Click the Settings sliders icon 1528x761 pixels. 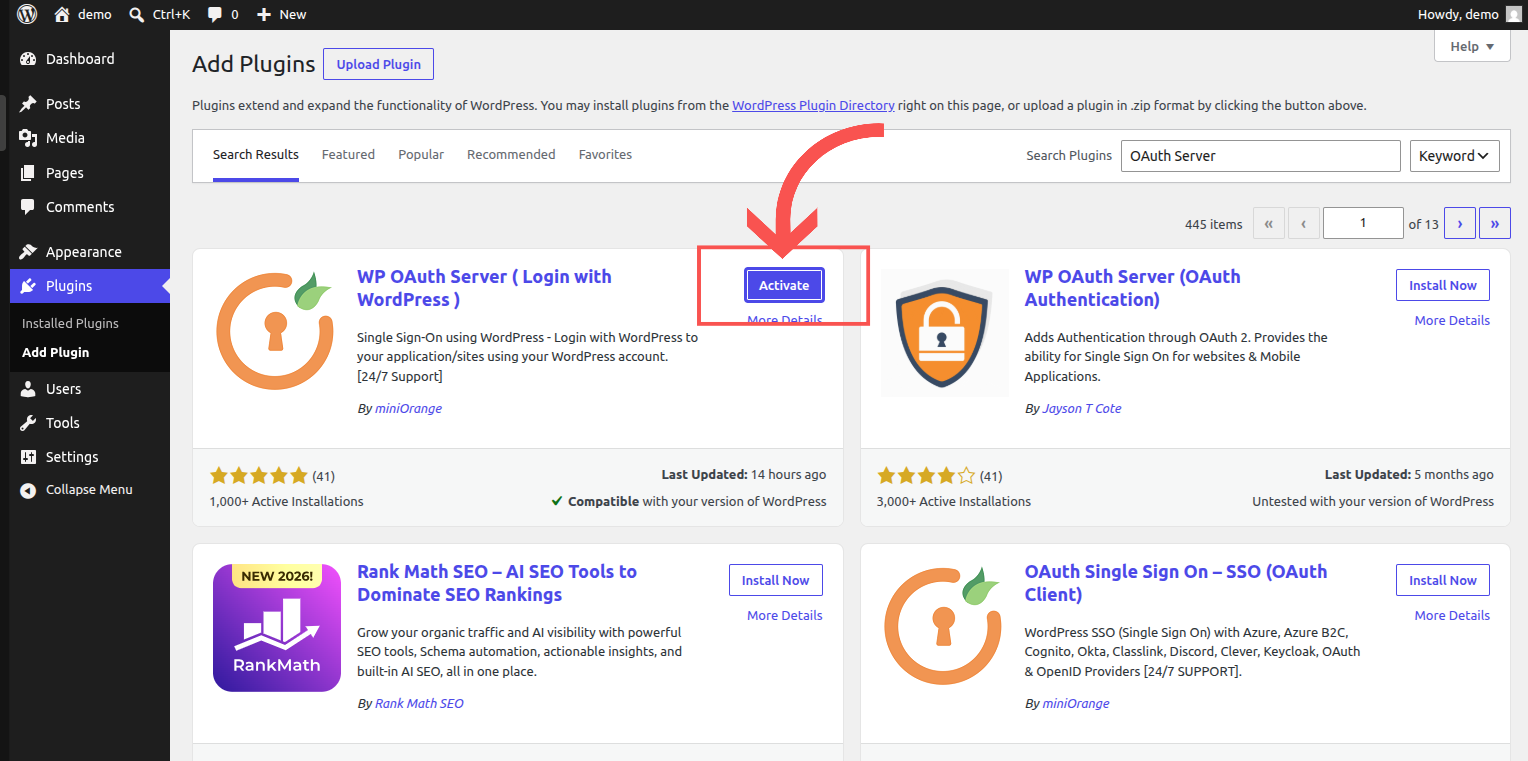click(x=28, y=457)
